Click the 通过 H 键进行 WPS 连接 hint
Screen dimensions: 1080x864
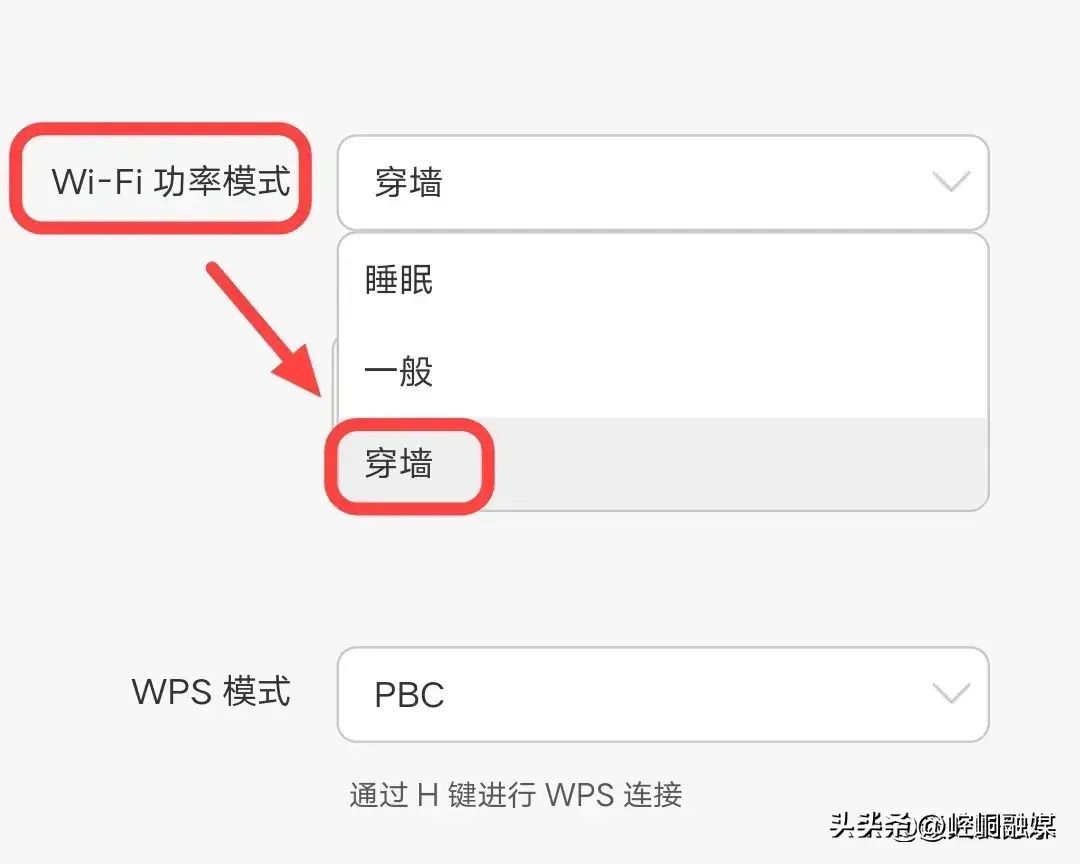[516, 794]
